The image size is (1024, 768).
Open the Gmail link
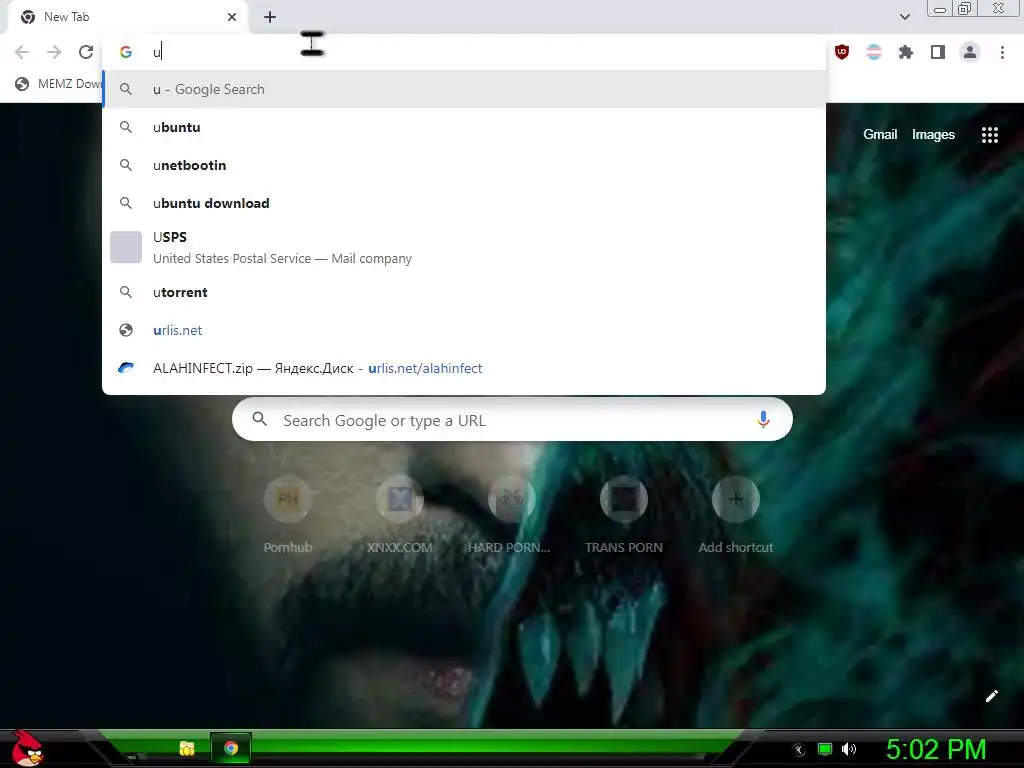point(880,135)
